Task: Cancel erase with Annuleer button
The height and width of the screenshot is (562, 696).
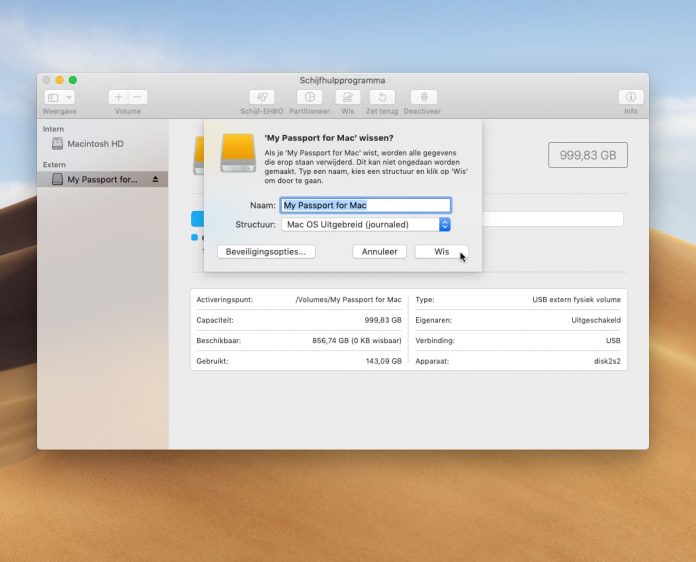Action: point(379,252)
